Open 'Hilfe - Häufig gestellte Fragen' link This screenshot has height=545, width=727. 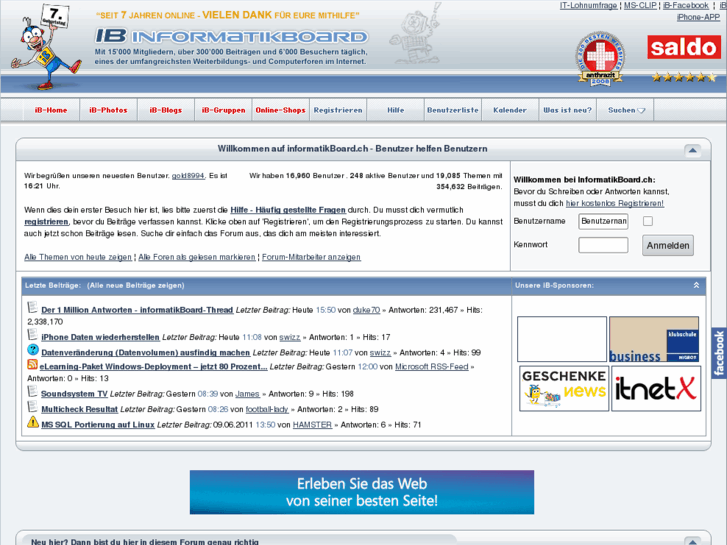point(288,210)
